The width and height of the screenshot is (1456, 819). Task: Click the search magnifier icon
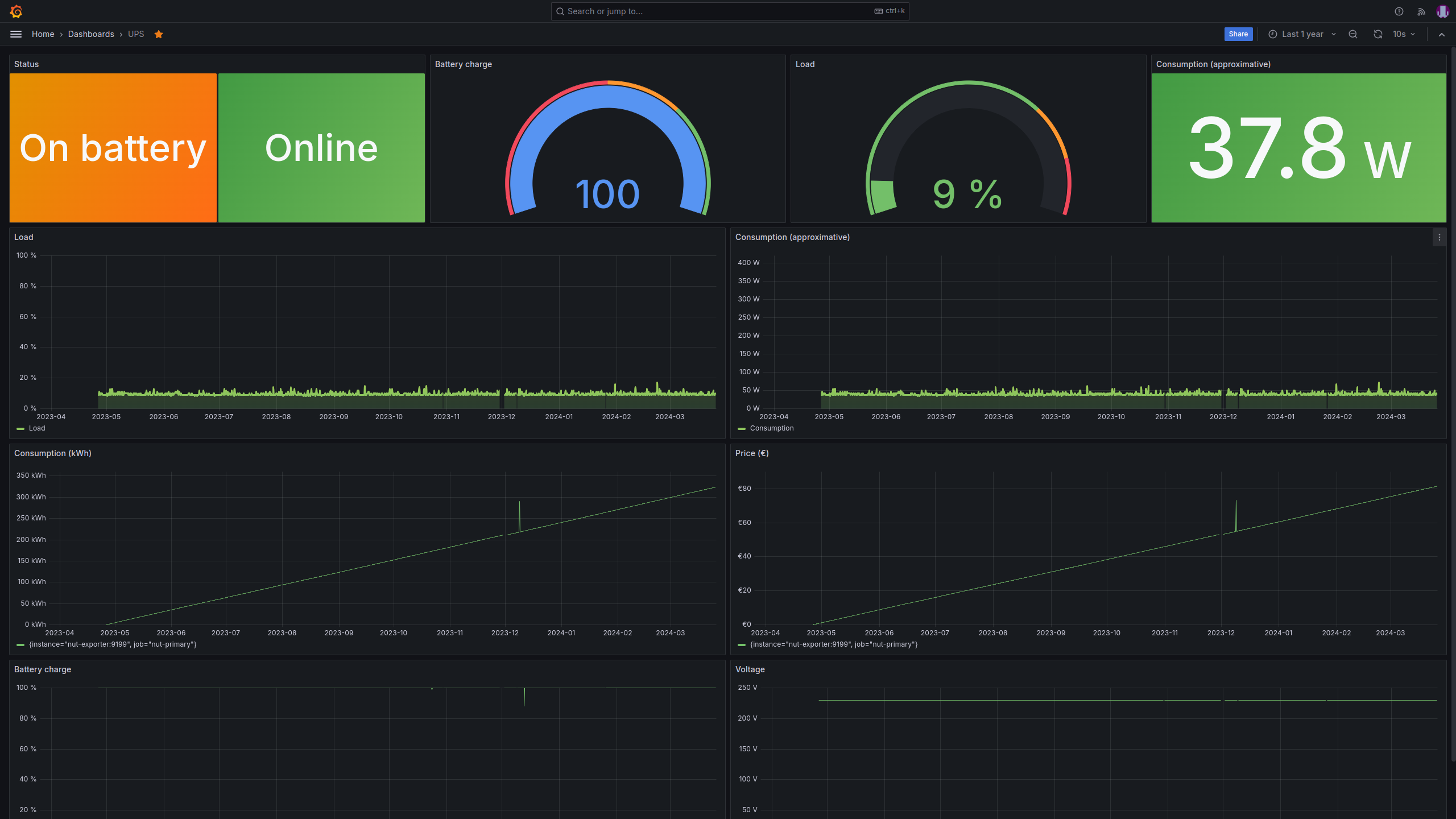560,11
